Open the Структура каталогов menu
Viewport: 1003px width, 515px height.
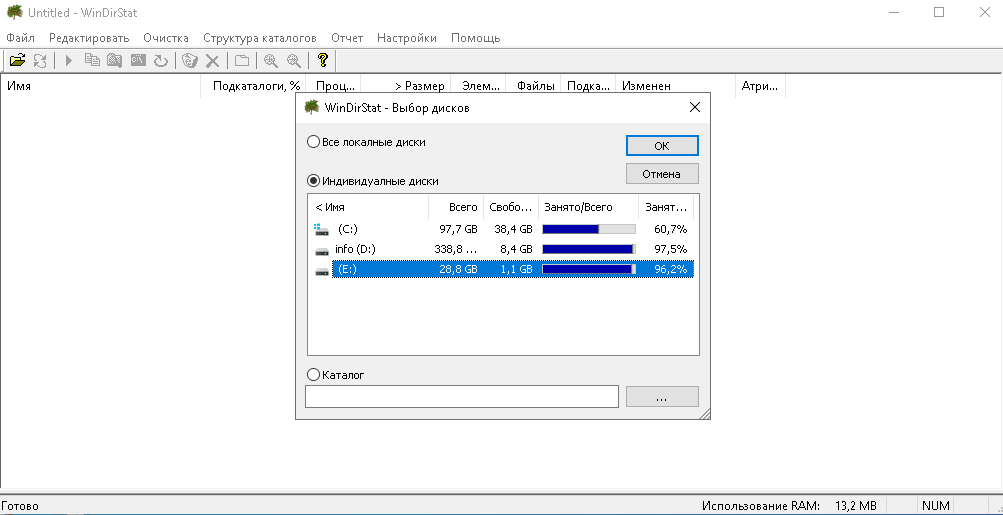tap(260, 38)
